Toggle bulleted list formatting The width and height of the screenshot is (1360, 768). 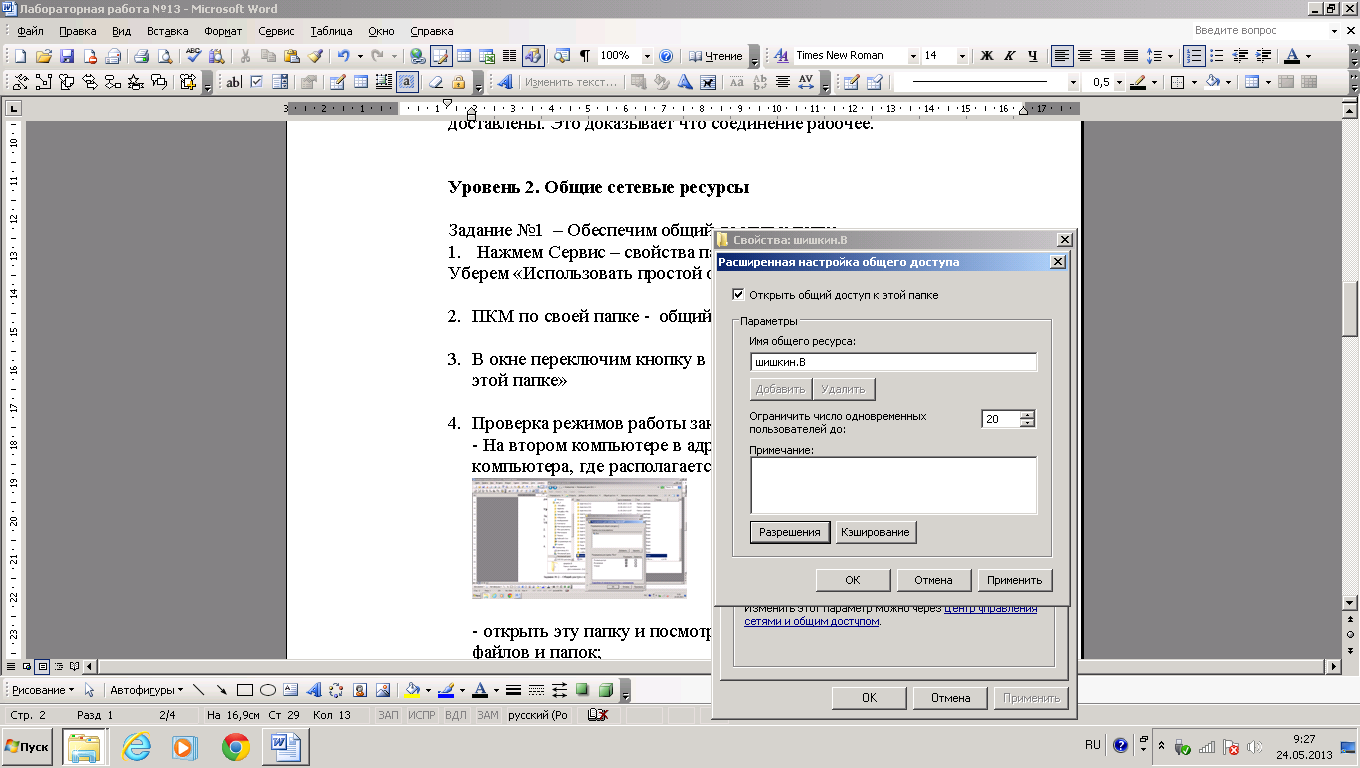click(1217, 56)
